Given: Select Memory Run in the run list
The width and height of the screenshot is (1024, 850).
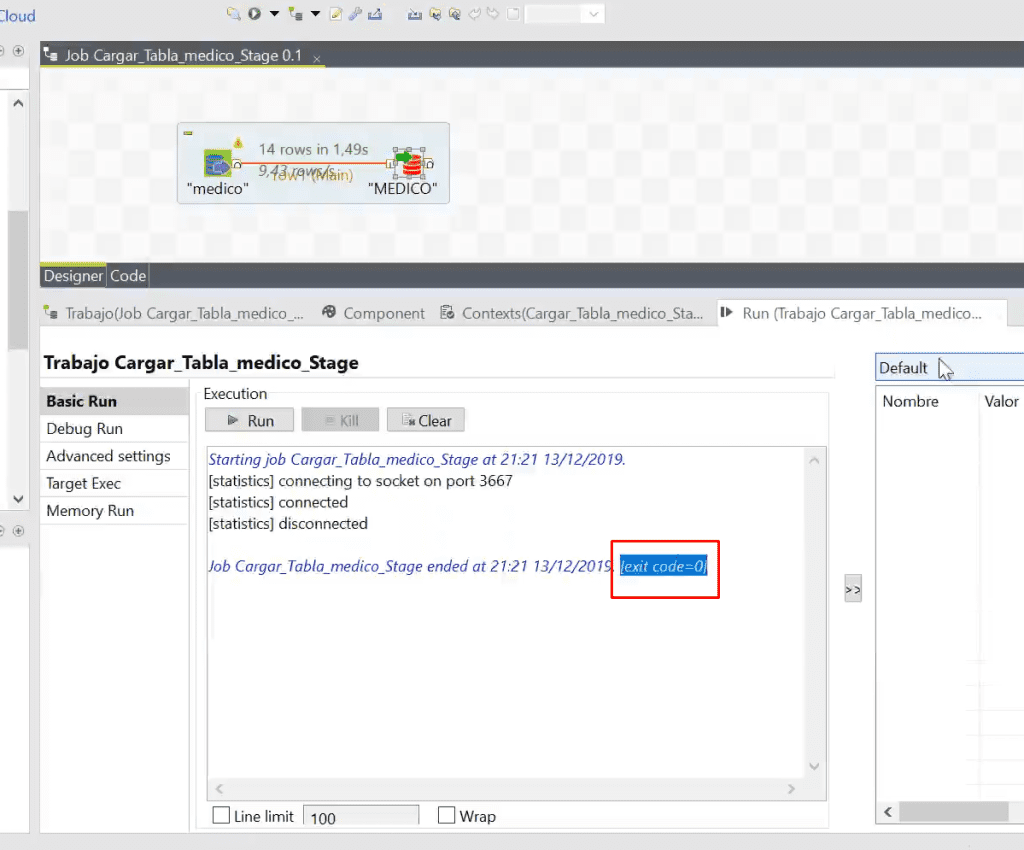Looking at the screenshot, I should [x=115, y=511].
